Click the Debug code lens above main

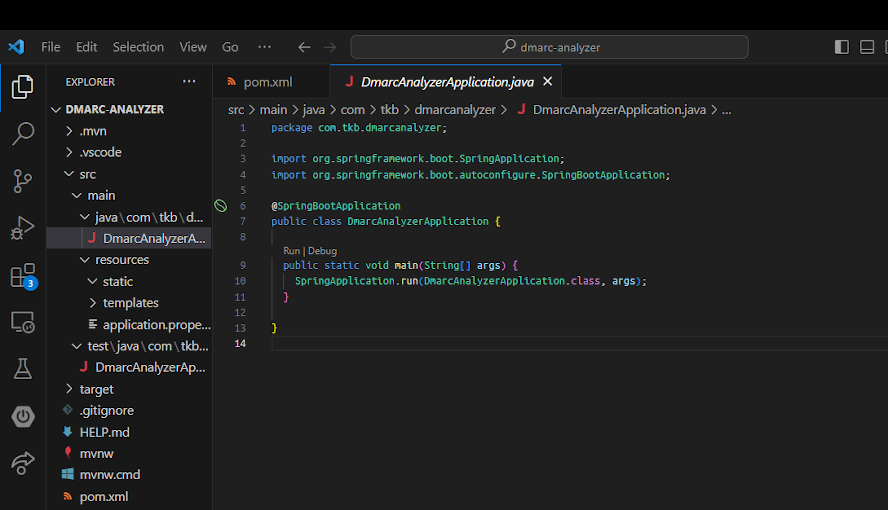pyautogui.click(x=322, y=251)
